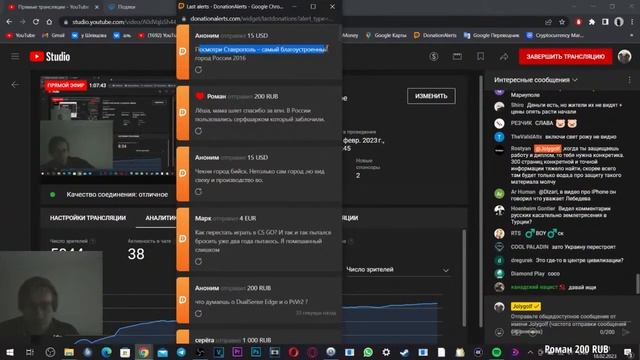Click the серёга 1 000 RUB donation header

point(233,340)
